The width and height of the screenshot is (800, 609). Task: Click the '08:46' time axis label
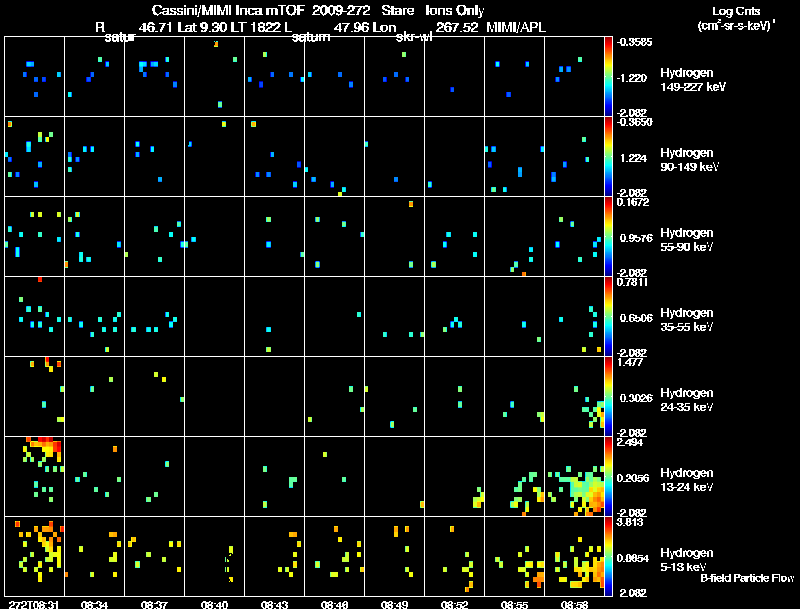click(x=334, y=604)
